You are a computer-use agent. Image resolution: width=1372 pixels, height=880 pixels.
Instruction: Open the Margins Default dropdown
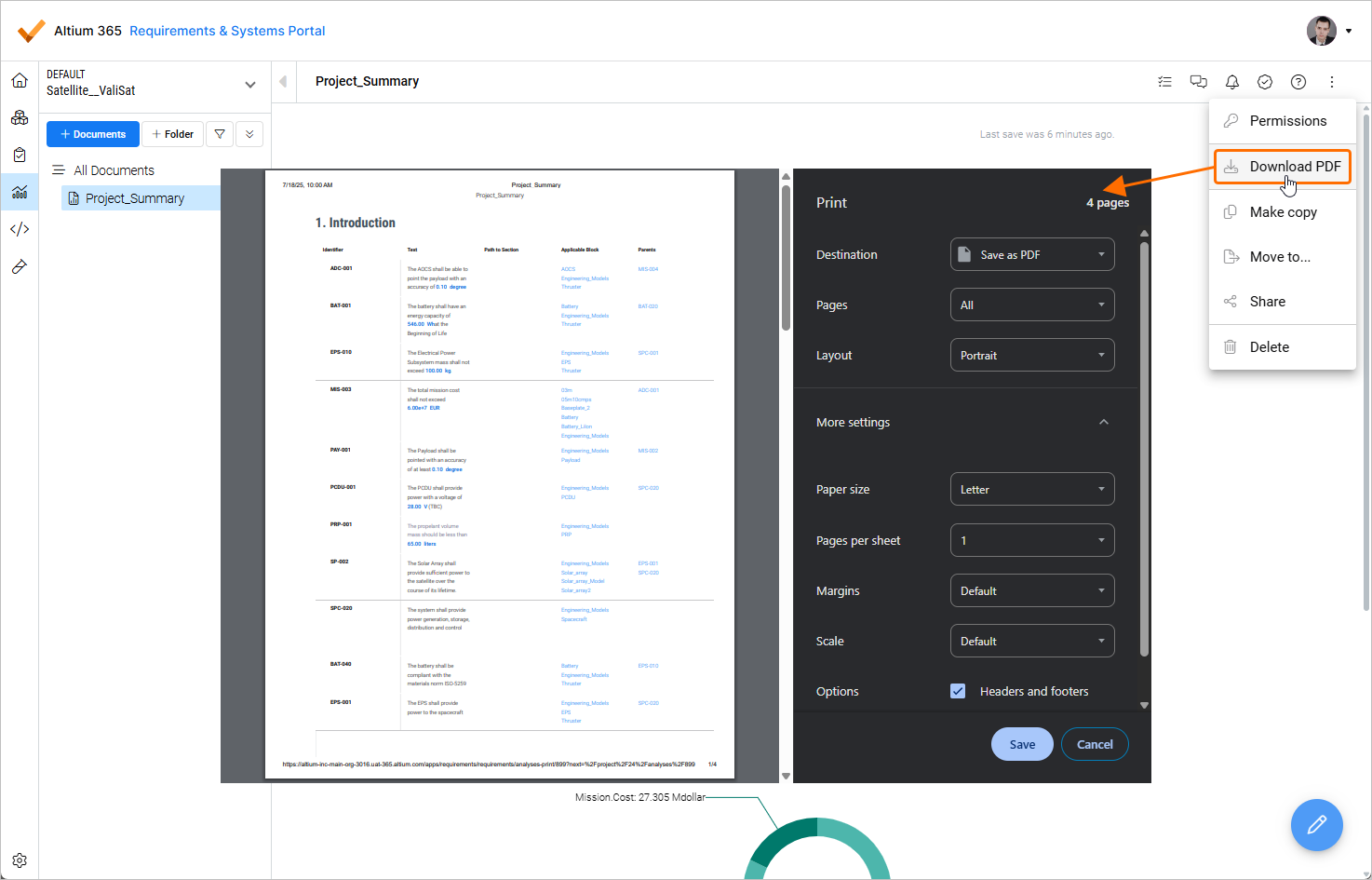tap(1032, 590)
